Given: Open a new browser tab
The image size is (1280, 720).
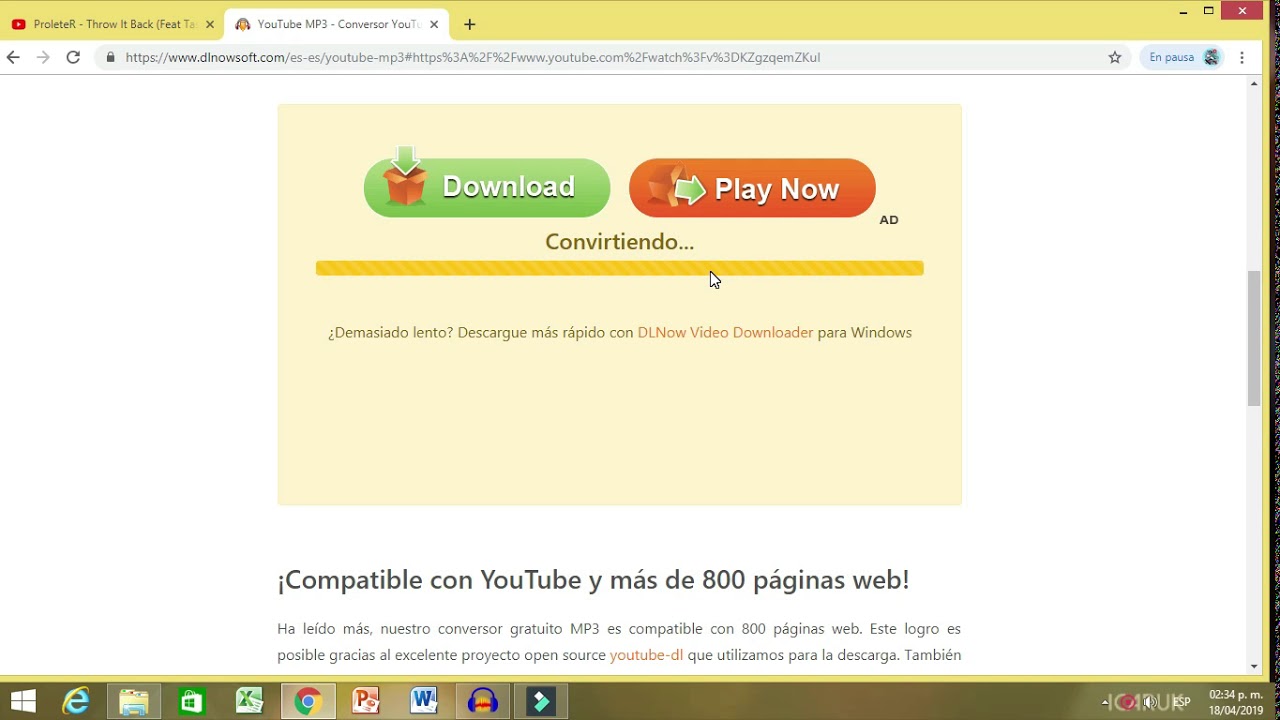Looking at the screenshot, I should [470, 24].
